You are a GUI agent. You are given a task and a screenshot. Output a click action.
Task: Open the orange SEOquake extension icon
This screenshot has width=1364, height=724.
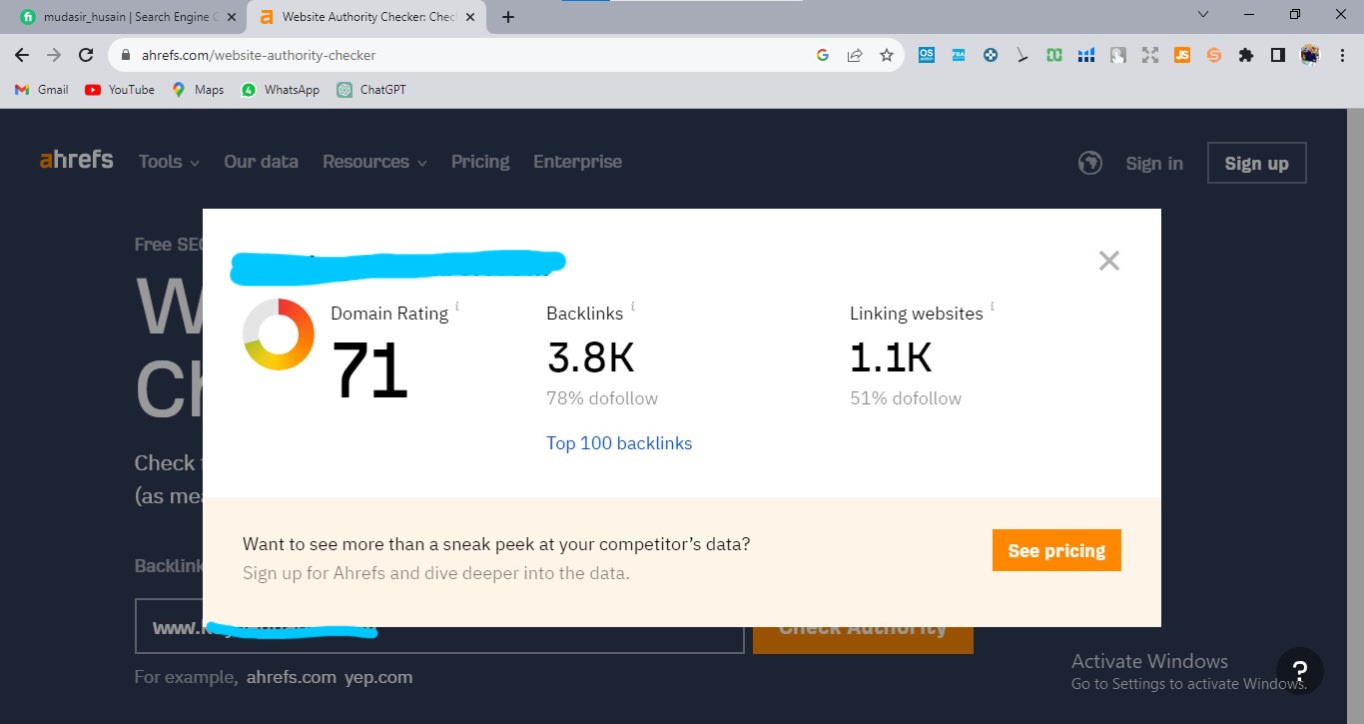(1213, 56)
